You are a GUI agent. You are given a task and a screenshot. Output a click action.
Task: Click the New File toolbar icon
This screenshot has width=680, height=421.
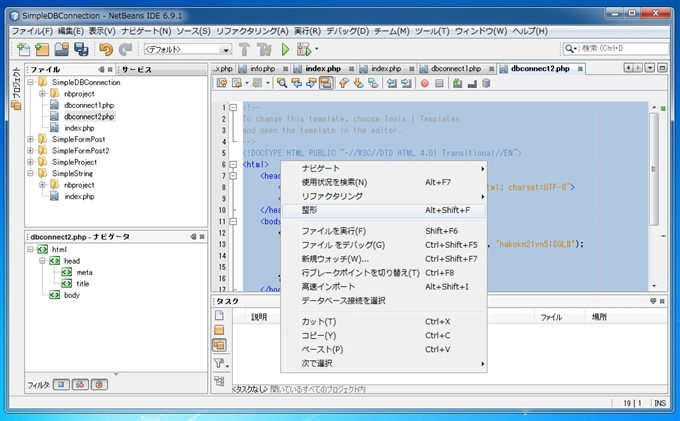pyautogui.click(x=23, y=49)
